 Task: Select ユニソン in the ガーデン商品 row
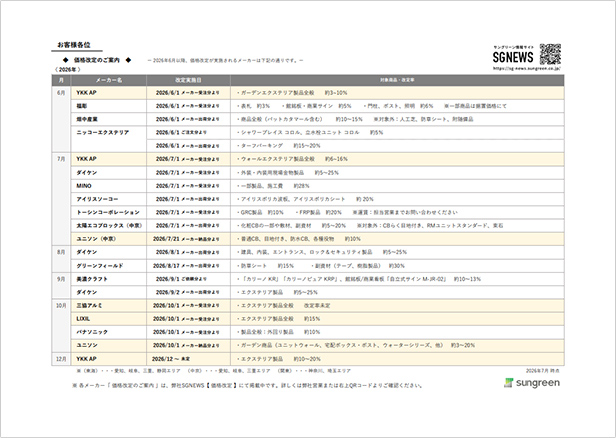(109, 345)
